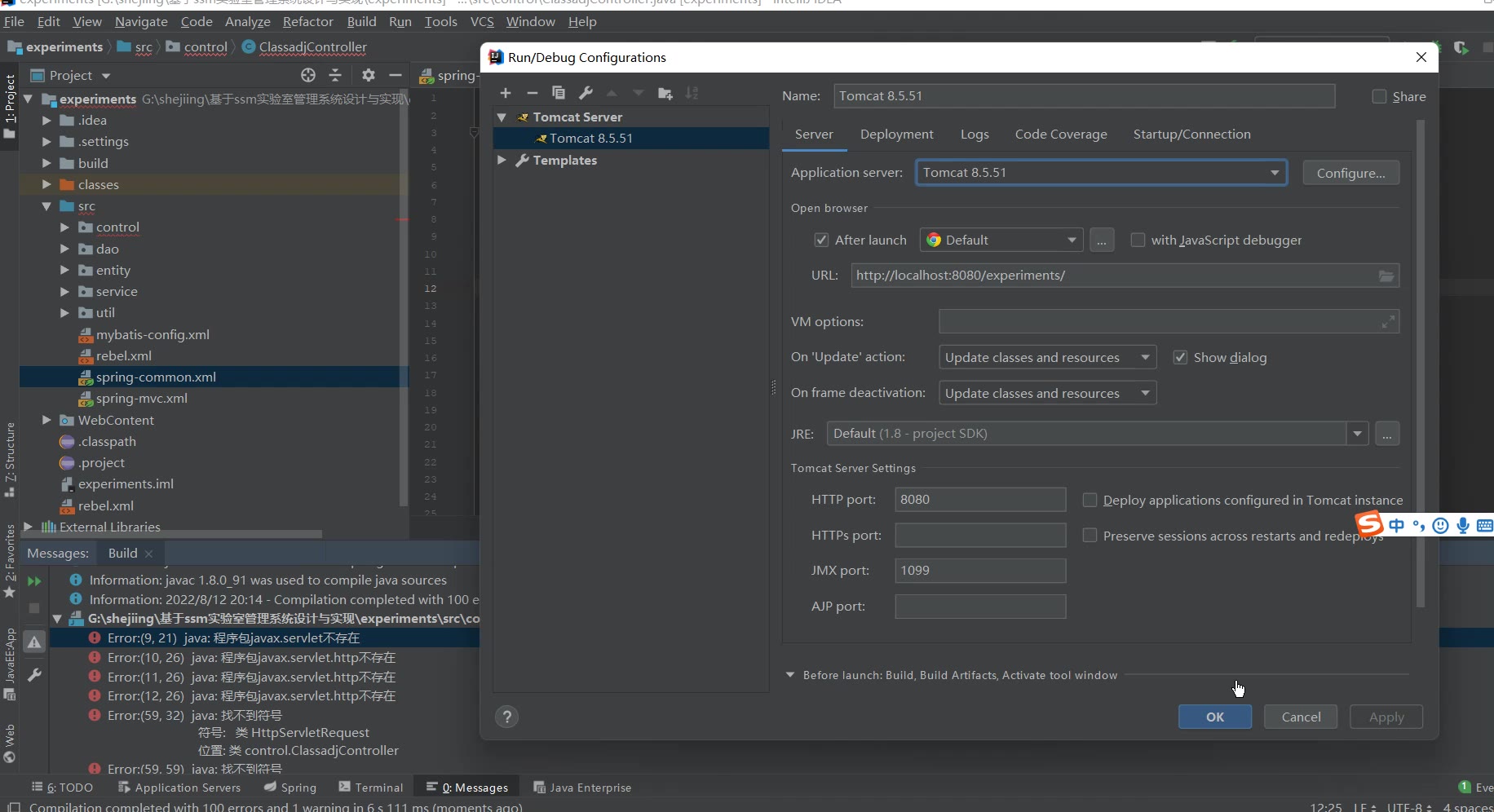The width and height of the screenshot is (1494, 812).
Task: Hide the Project panel with minus icon
Action: coord(396,75)
